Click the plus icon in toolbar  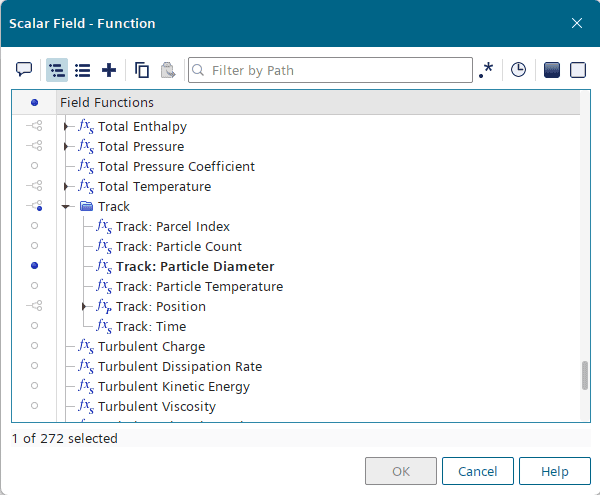coord(109,70)
